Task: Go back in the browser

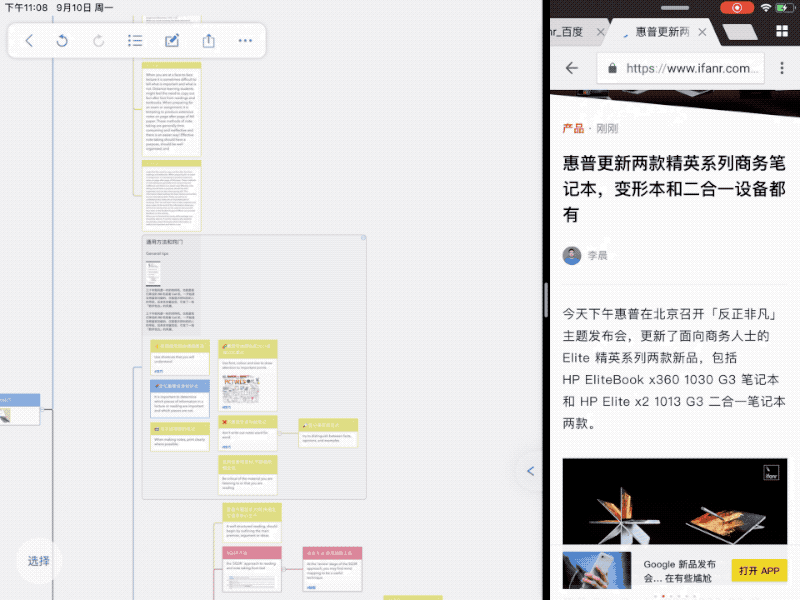Action: [572, 68]
